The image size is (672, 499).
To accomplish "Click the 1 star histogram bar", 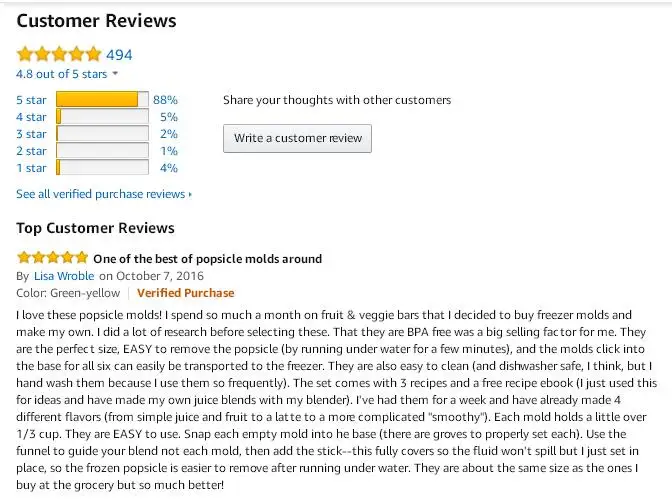I will tap(102, 168).
